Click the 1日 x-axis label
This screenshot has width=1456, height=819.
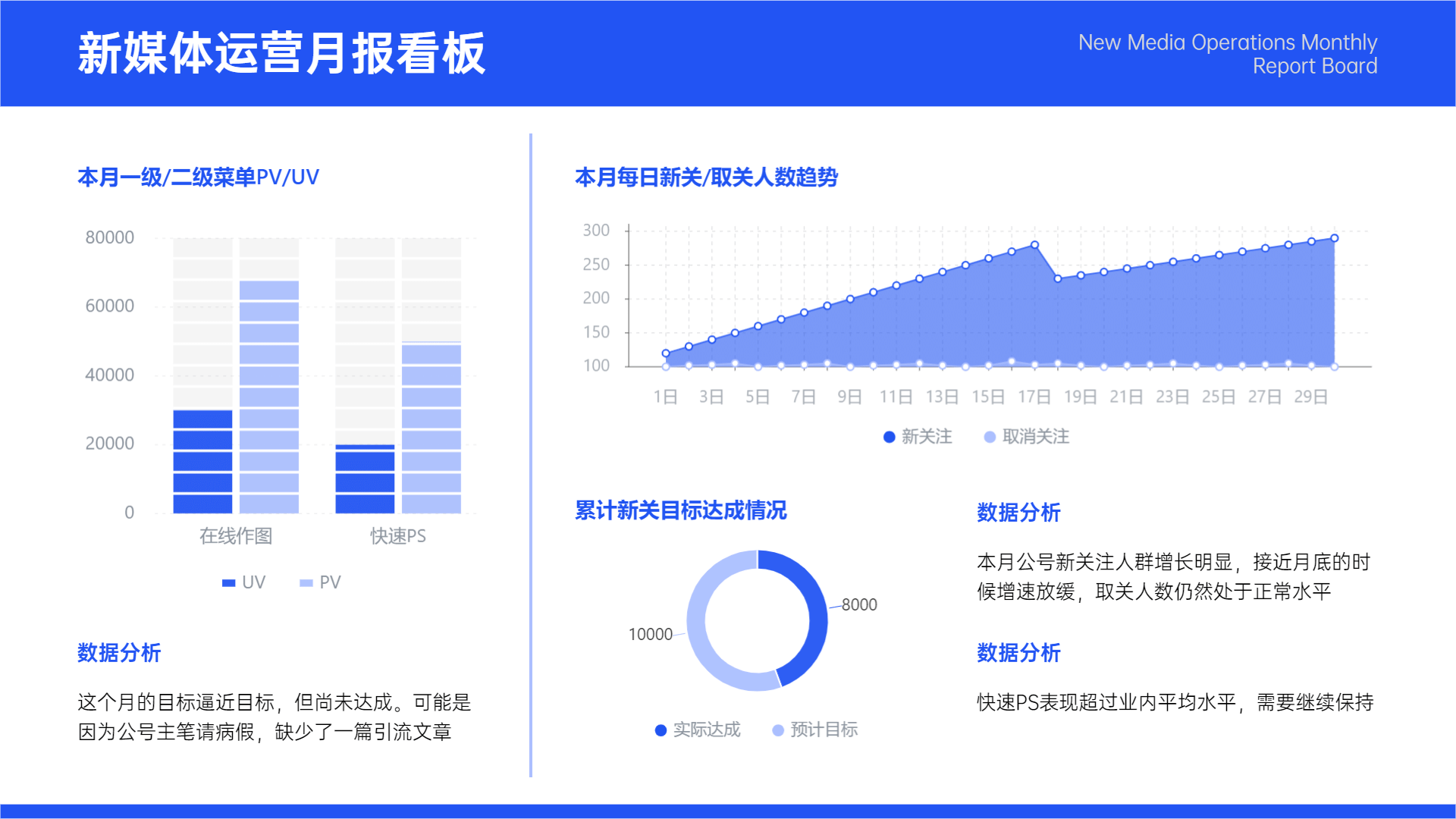coord(666,397)
